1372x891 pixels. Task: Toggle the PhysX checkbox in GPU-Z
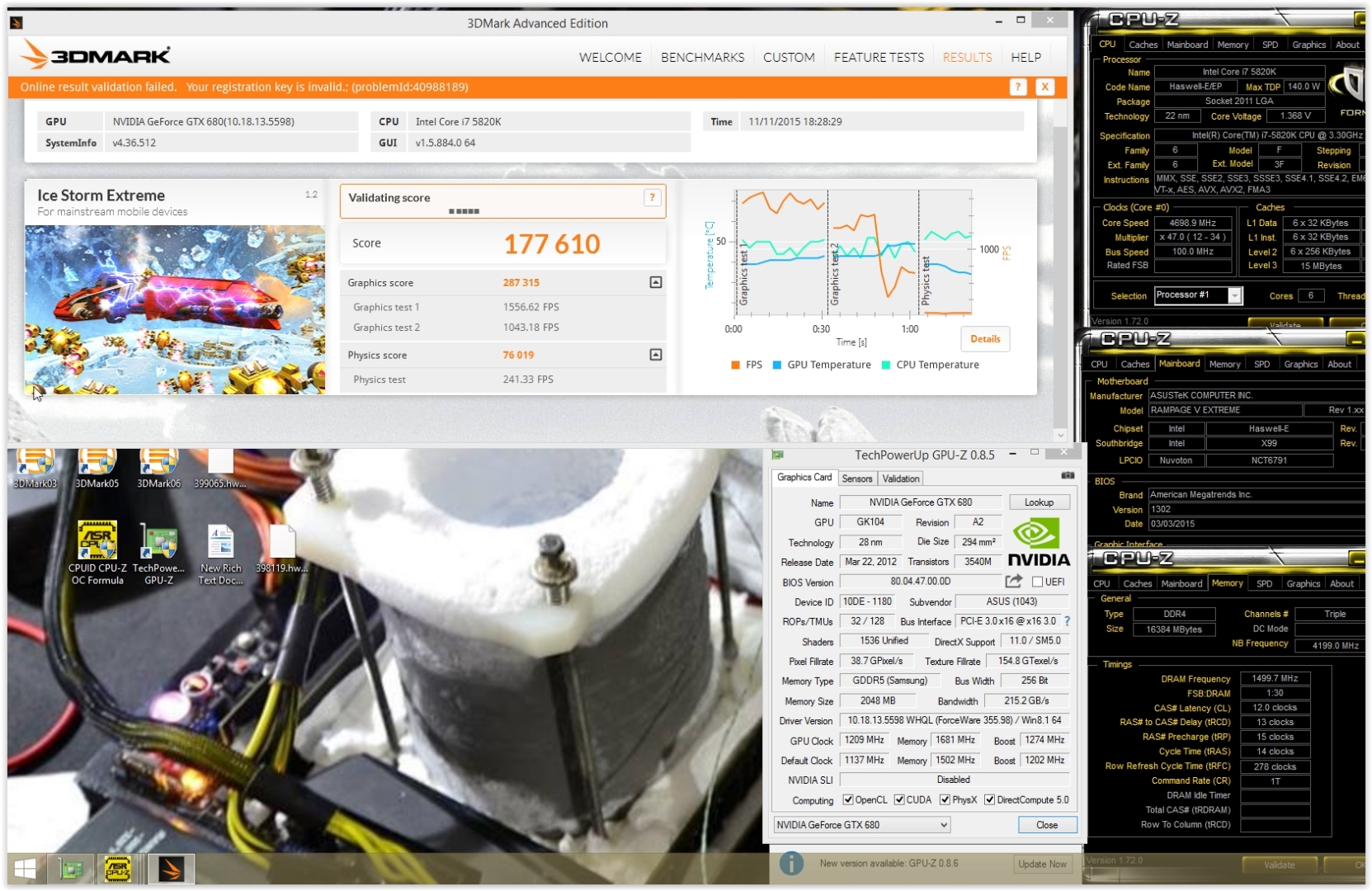[x=945, y=799]
